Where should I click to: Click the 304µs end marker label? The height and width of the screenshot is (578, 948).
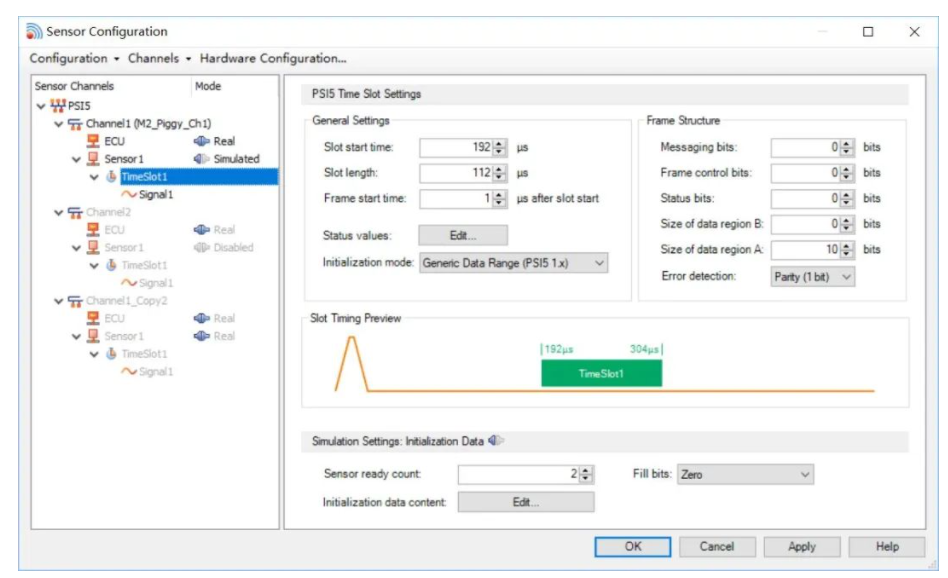click(646, 349)
